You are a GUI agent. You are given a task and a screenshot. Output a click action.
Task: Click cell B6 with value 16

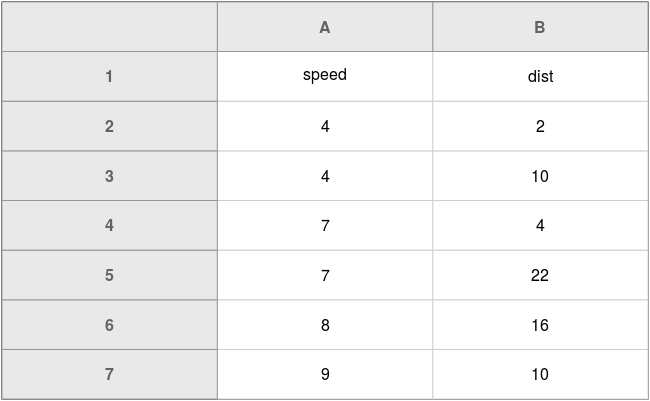(x=540, y=325)
